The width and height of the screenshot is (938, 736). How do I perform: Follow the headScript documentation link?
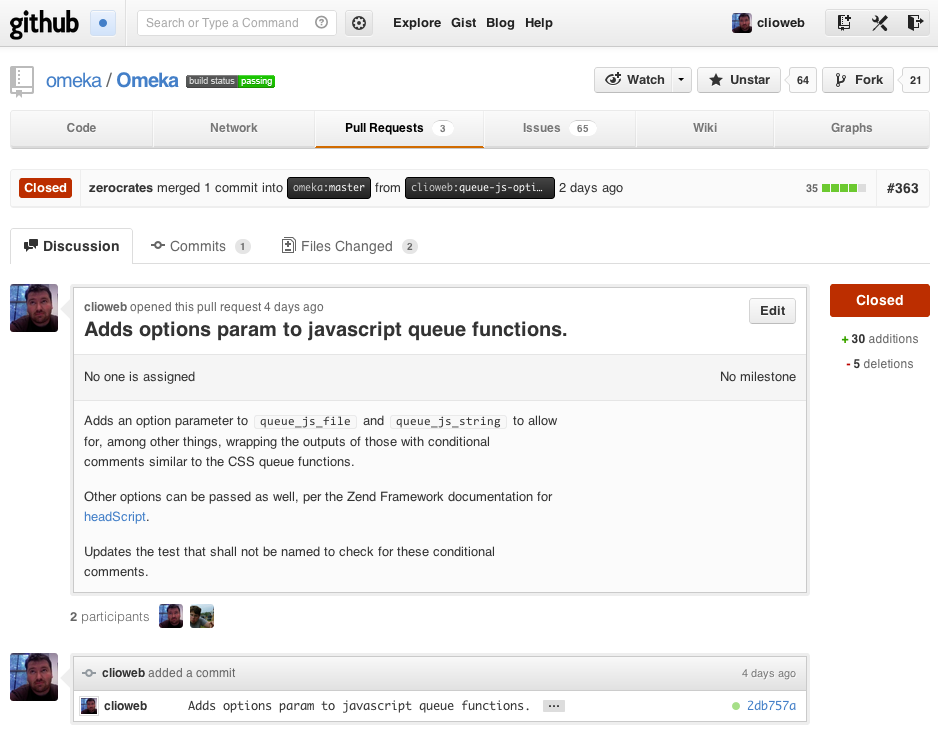pyautogui.click(x=115, y=517)
